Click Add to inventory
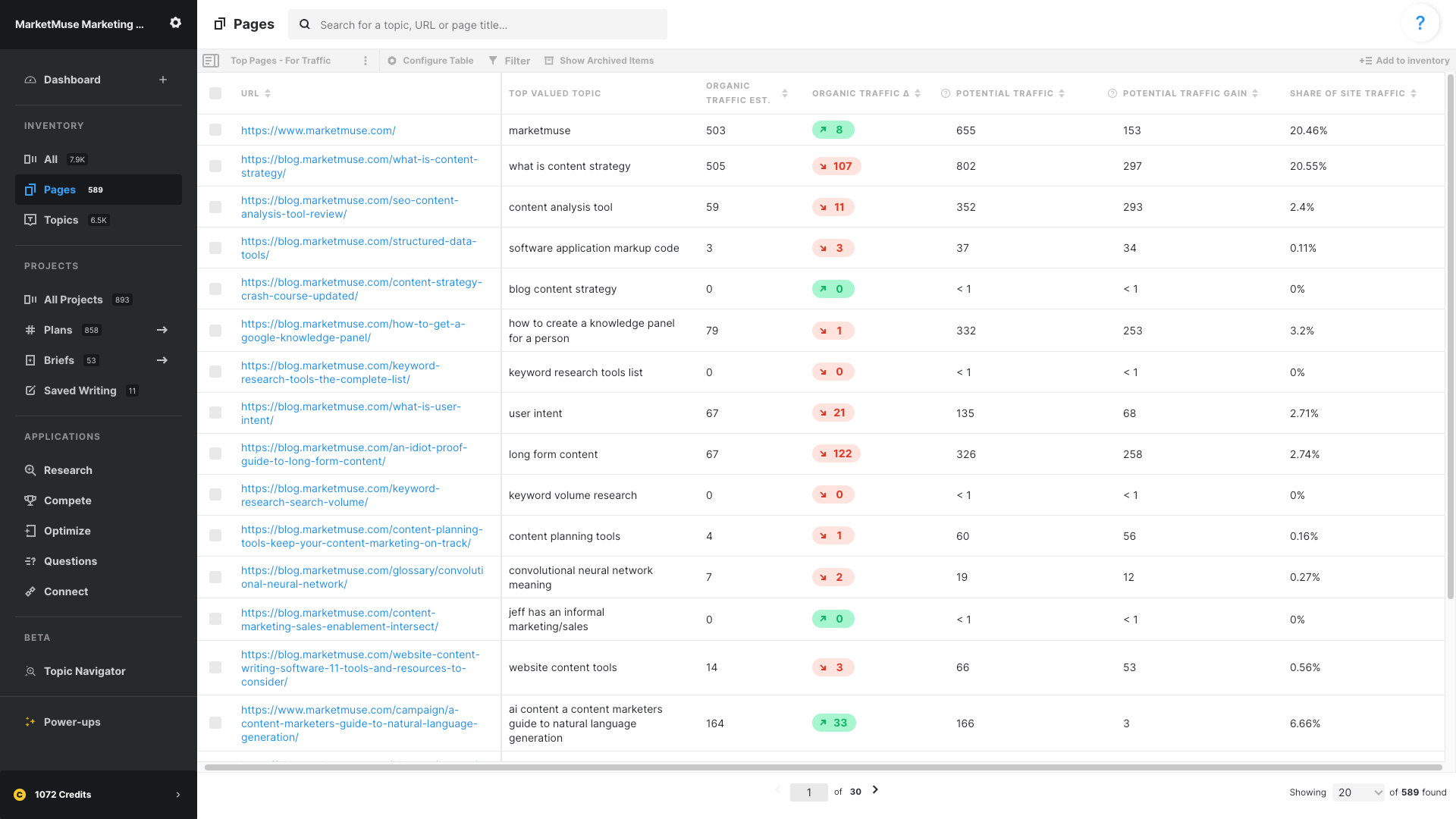This screenshot has height=819, width=1456. coord(1404,61)
